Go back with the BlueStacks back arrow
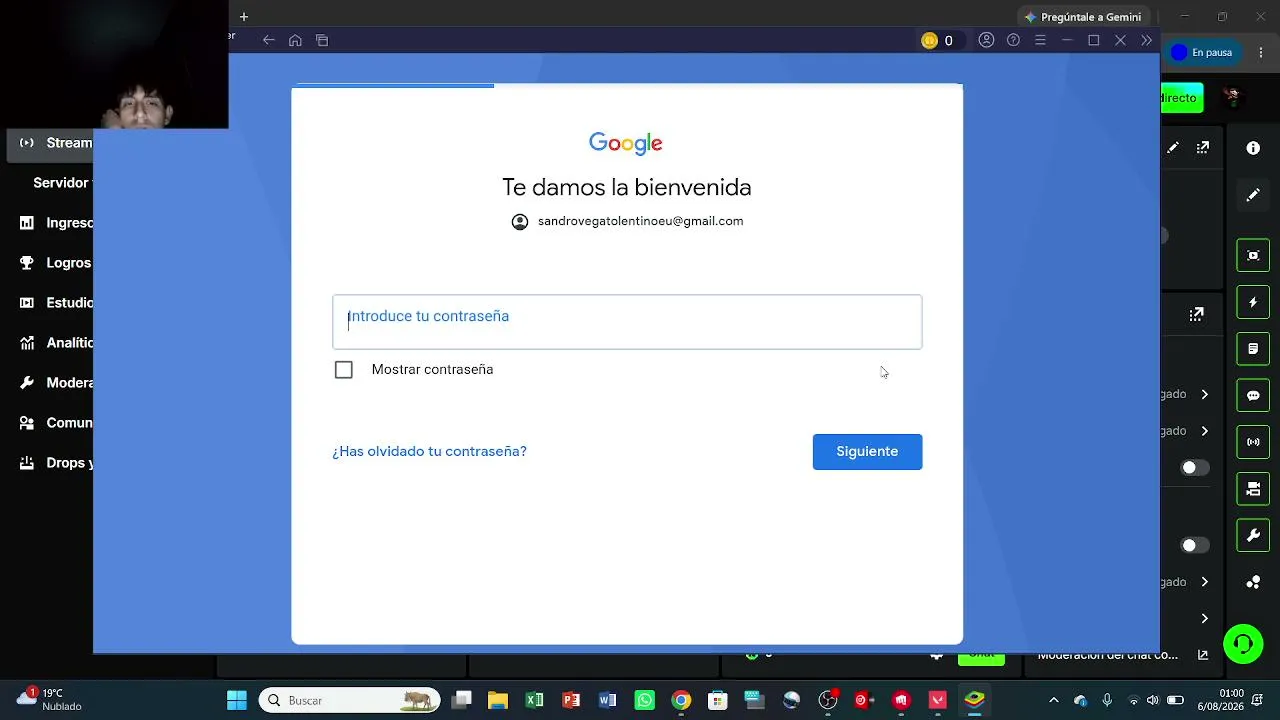Screen dimensions: 1280x720 (268, 40)
